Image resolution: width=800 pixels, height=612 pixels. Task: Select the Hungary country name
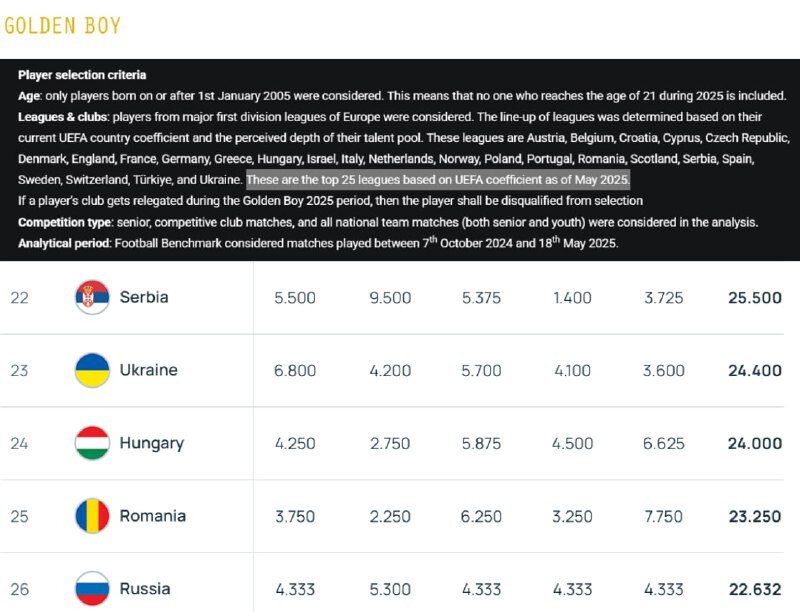point(152,443)
